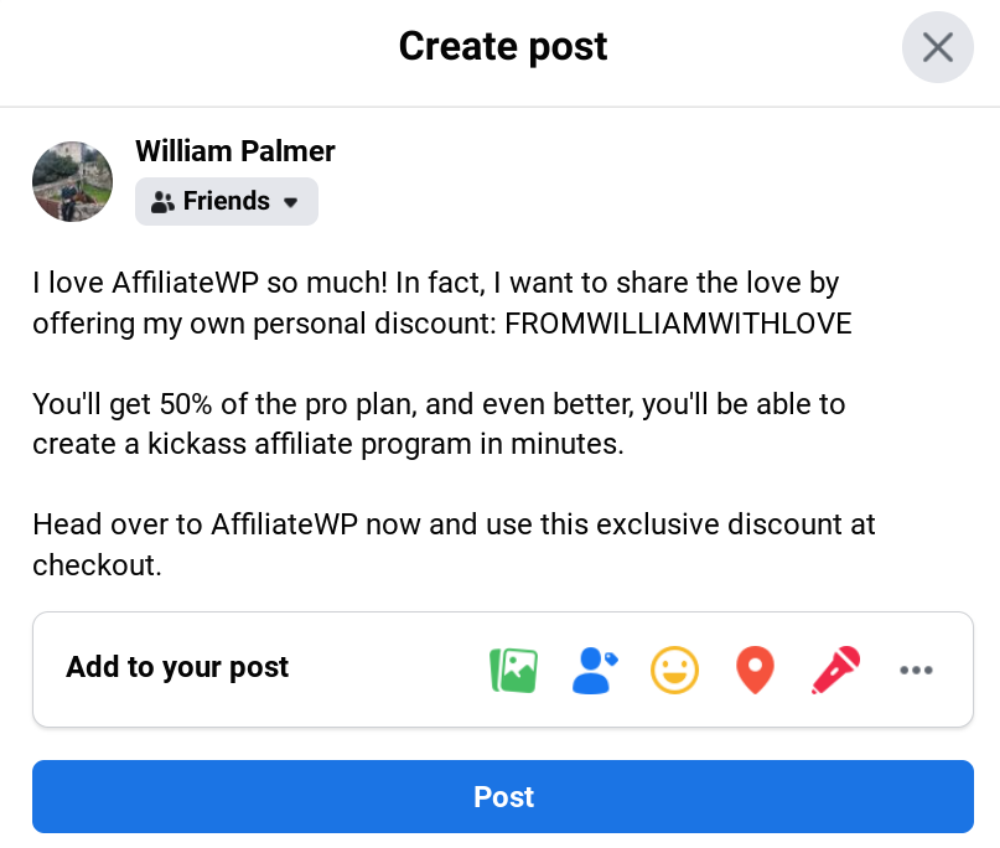The height and width of the screenshot is (848, 1000).
Task: Click the "Create post" heading
Action: click(503, 47)
